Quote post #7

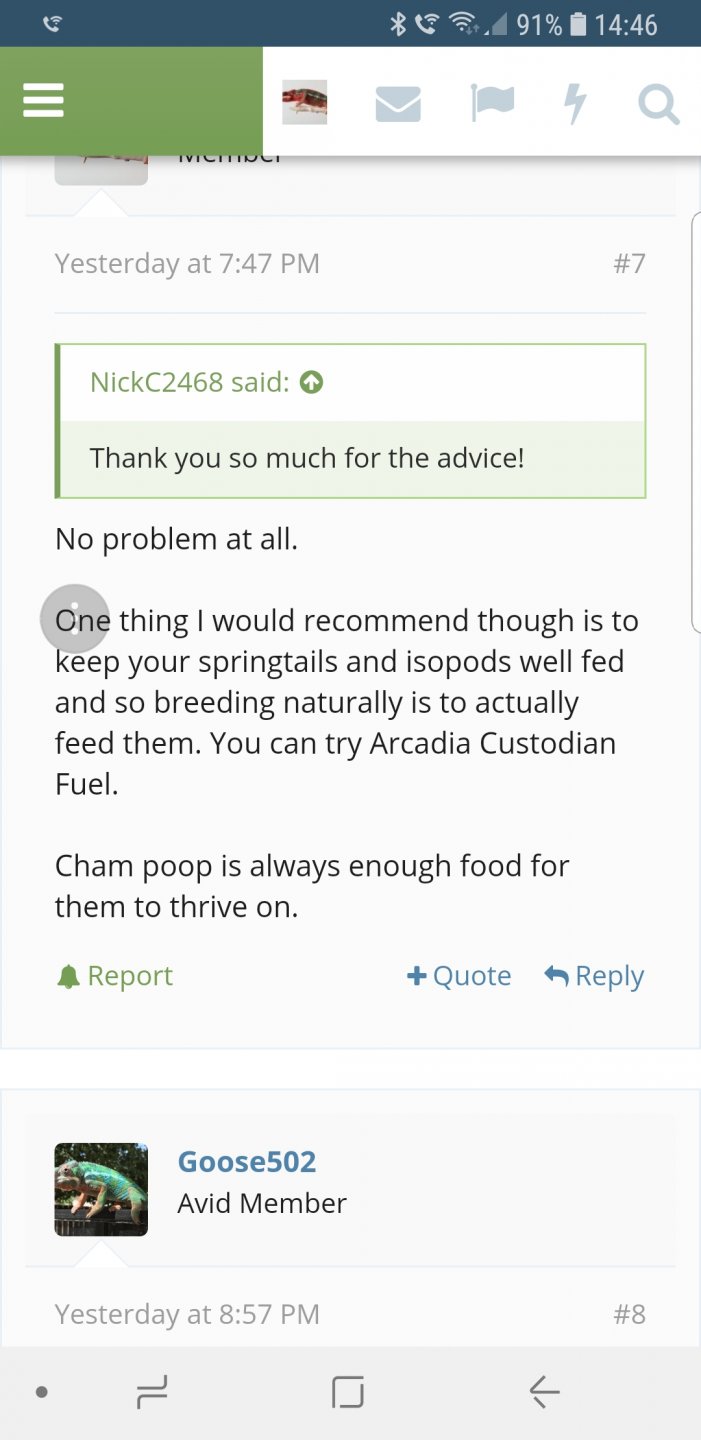pyautogui.click(x=459, y=976)
